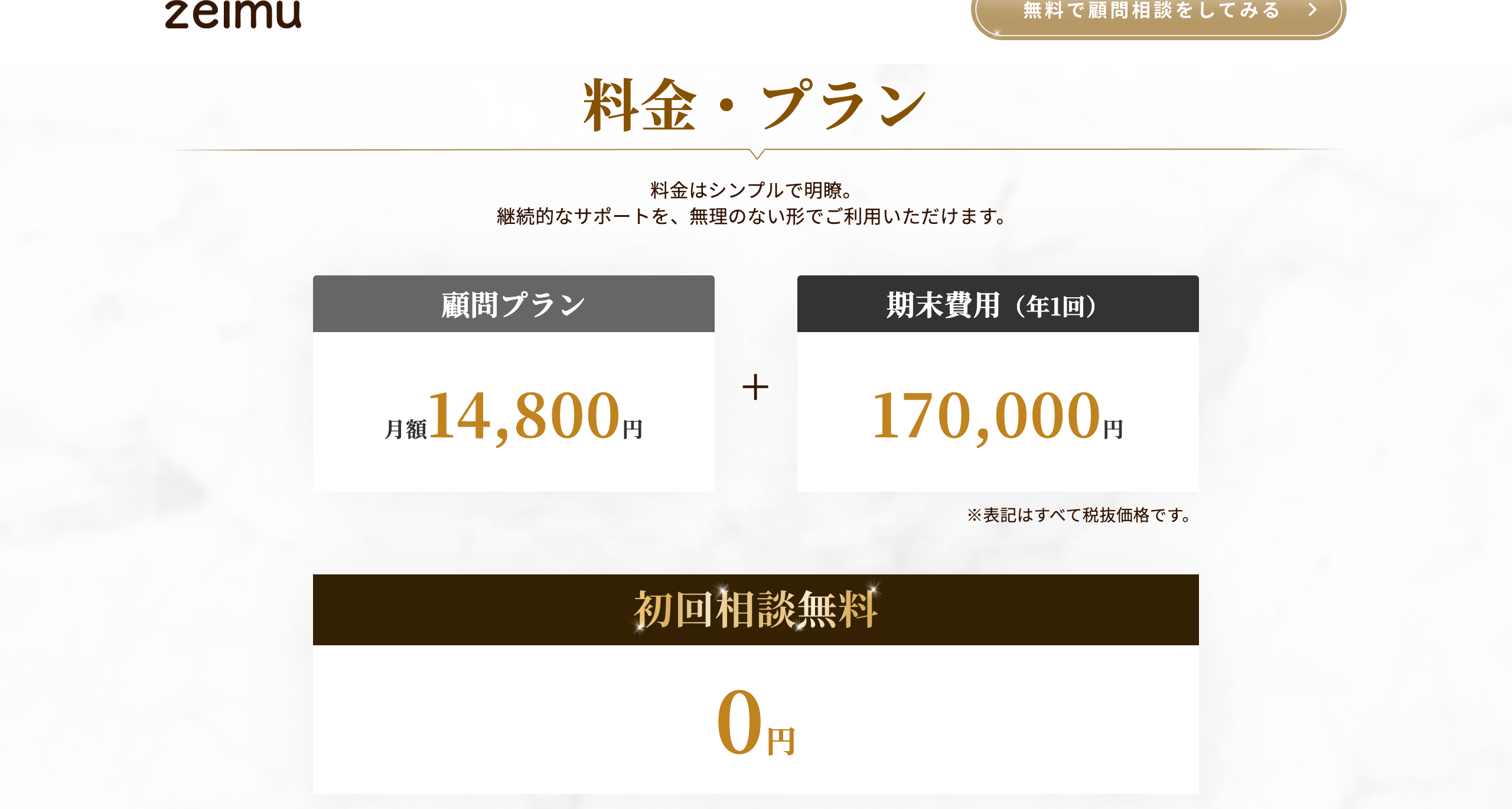
Task: Click the 初回相談無料 banner text
Action: (755, 609)
